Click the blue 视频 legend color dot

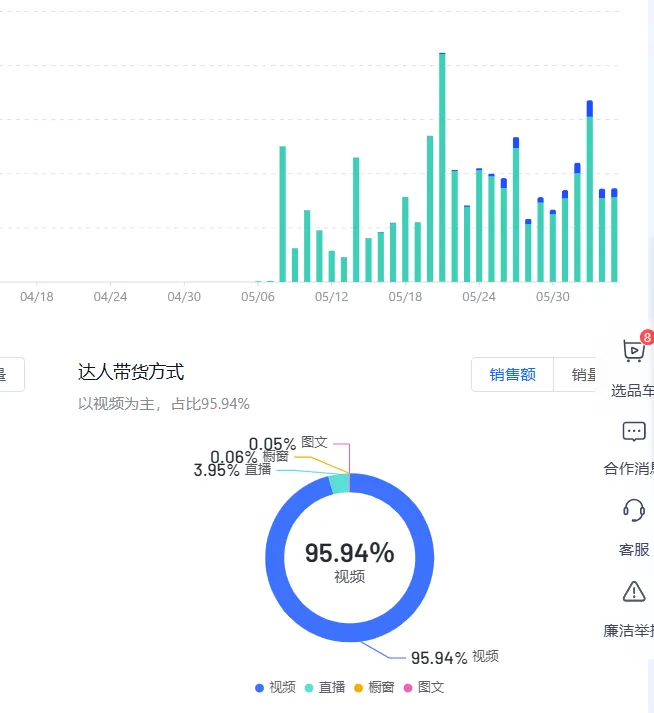click(259, 688)
